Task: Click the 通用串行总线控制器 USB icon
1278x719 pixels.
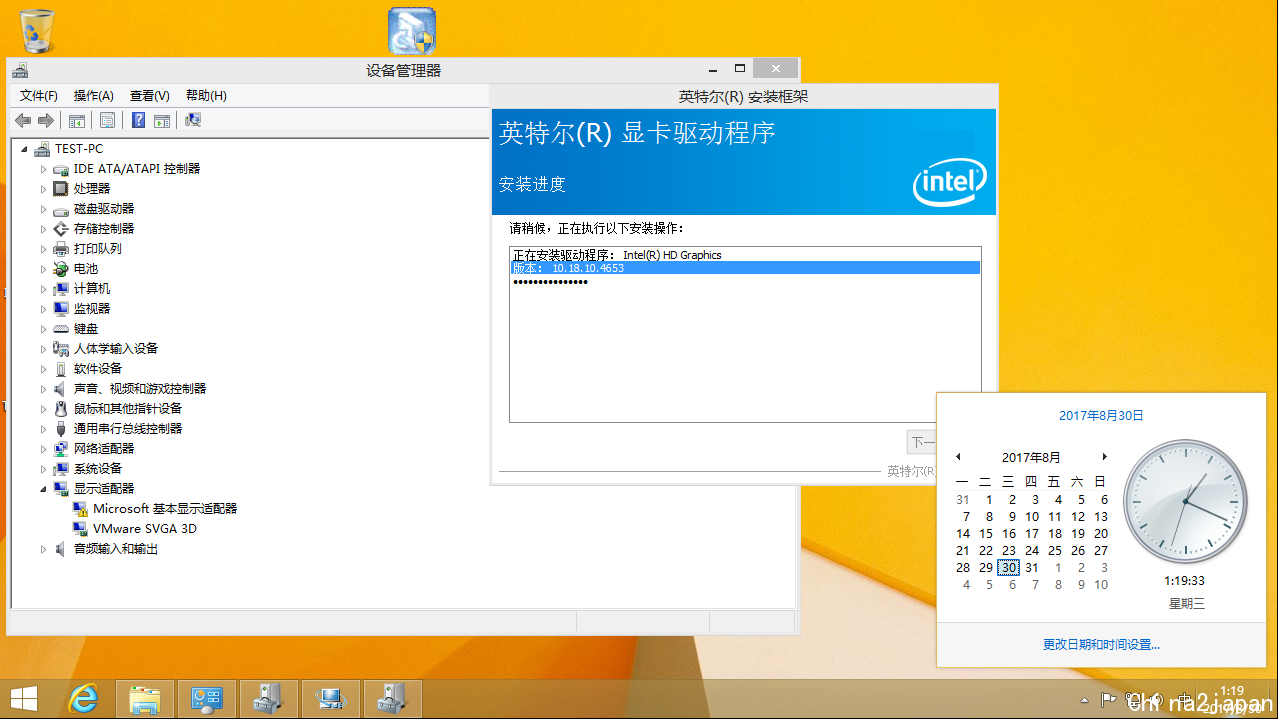Action: click(x=61, y=428)
